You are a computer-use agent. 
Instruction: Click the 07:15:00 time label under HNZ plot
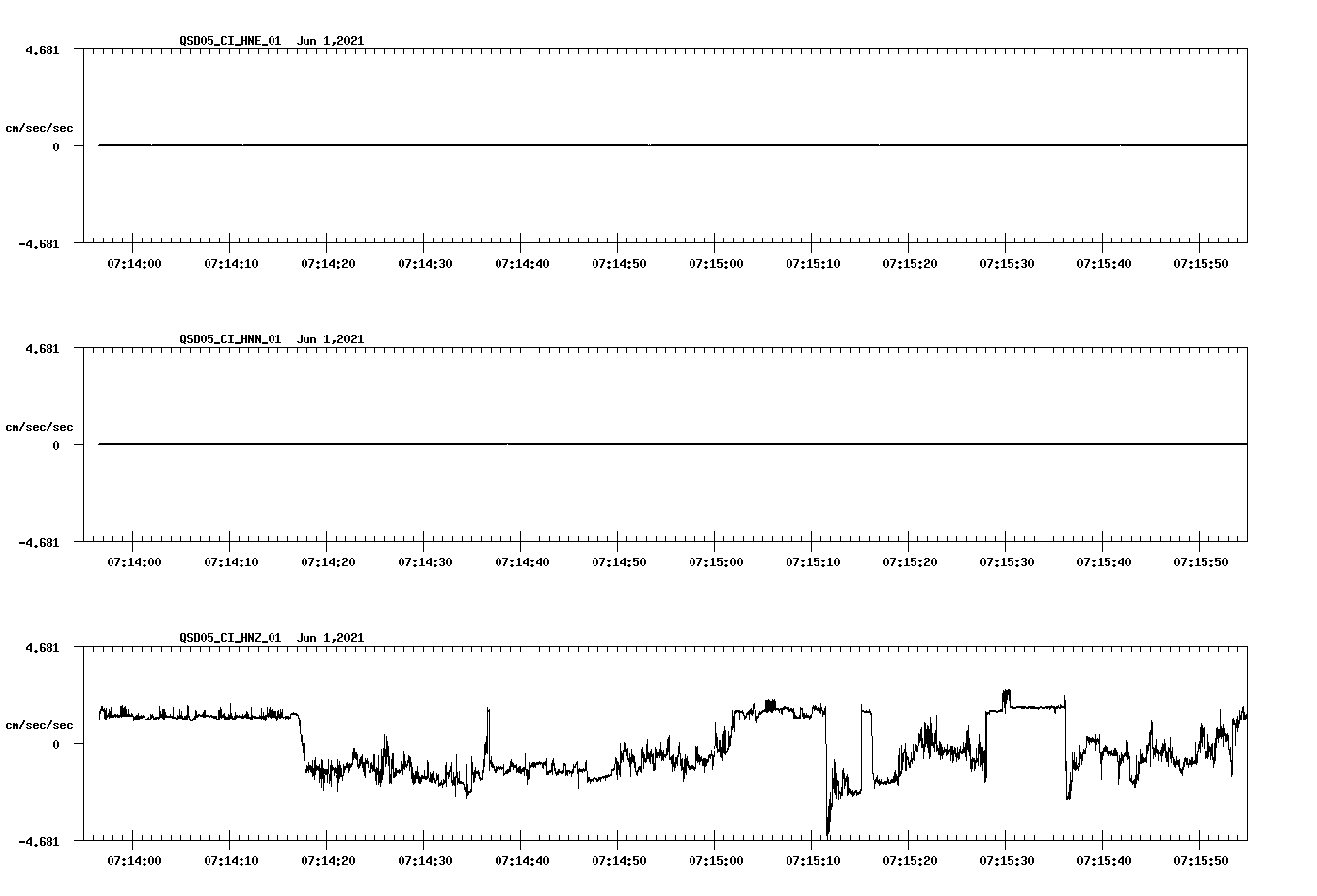click(x=716, y=860)
